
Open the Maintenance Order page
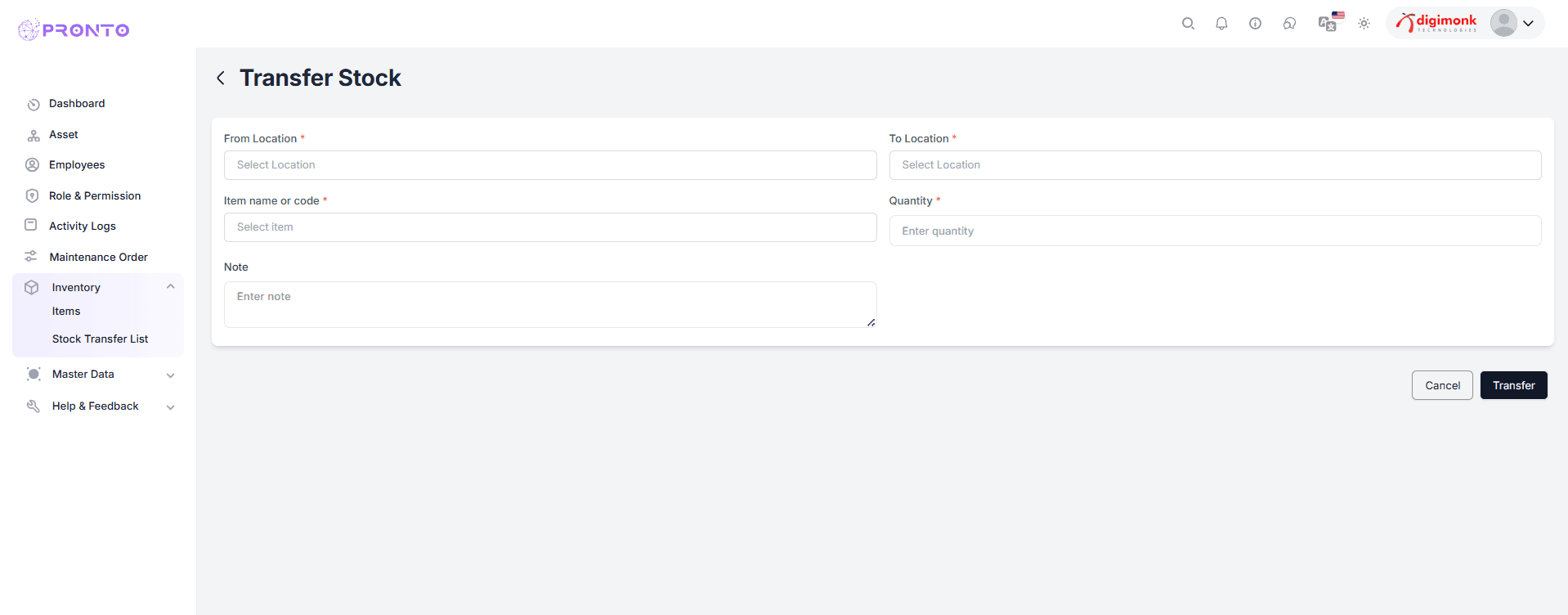tap(98, 257)
